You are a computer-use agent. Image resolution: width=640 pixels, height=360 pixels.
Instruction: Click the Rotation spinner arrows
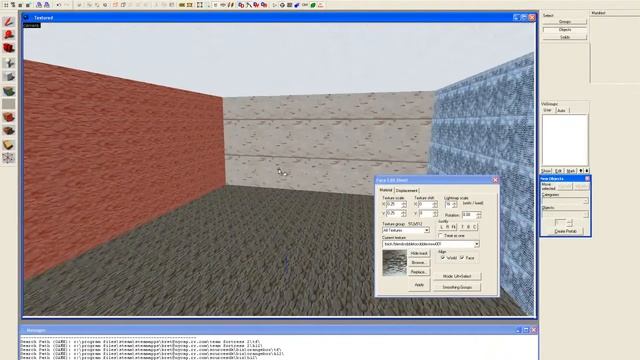479,215
